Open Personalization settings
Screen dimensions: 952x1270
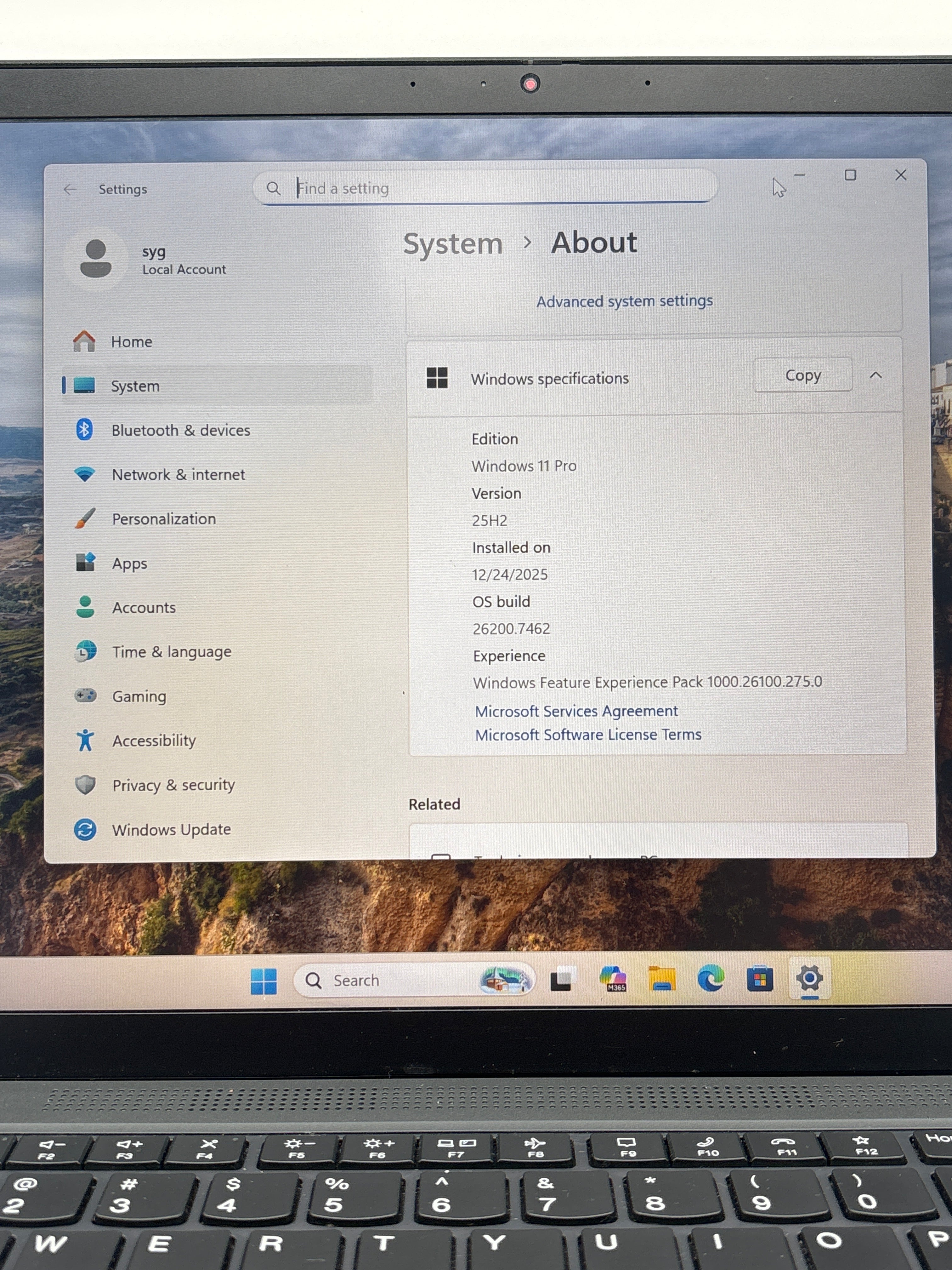pos(217,519)
